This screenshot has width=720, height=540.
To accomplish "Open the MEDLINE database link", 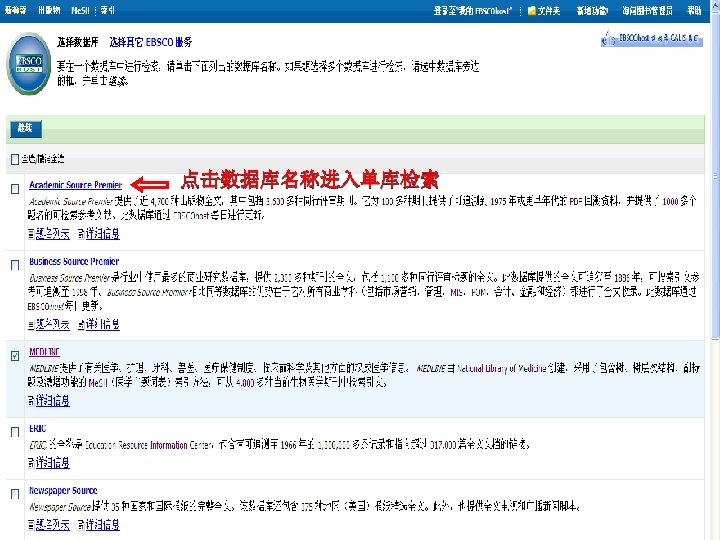I will [45, 352].
